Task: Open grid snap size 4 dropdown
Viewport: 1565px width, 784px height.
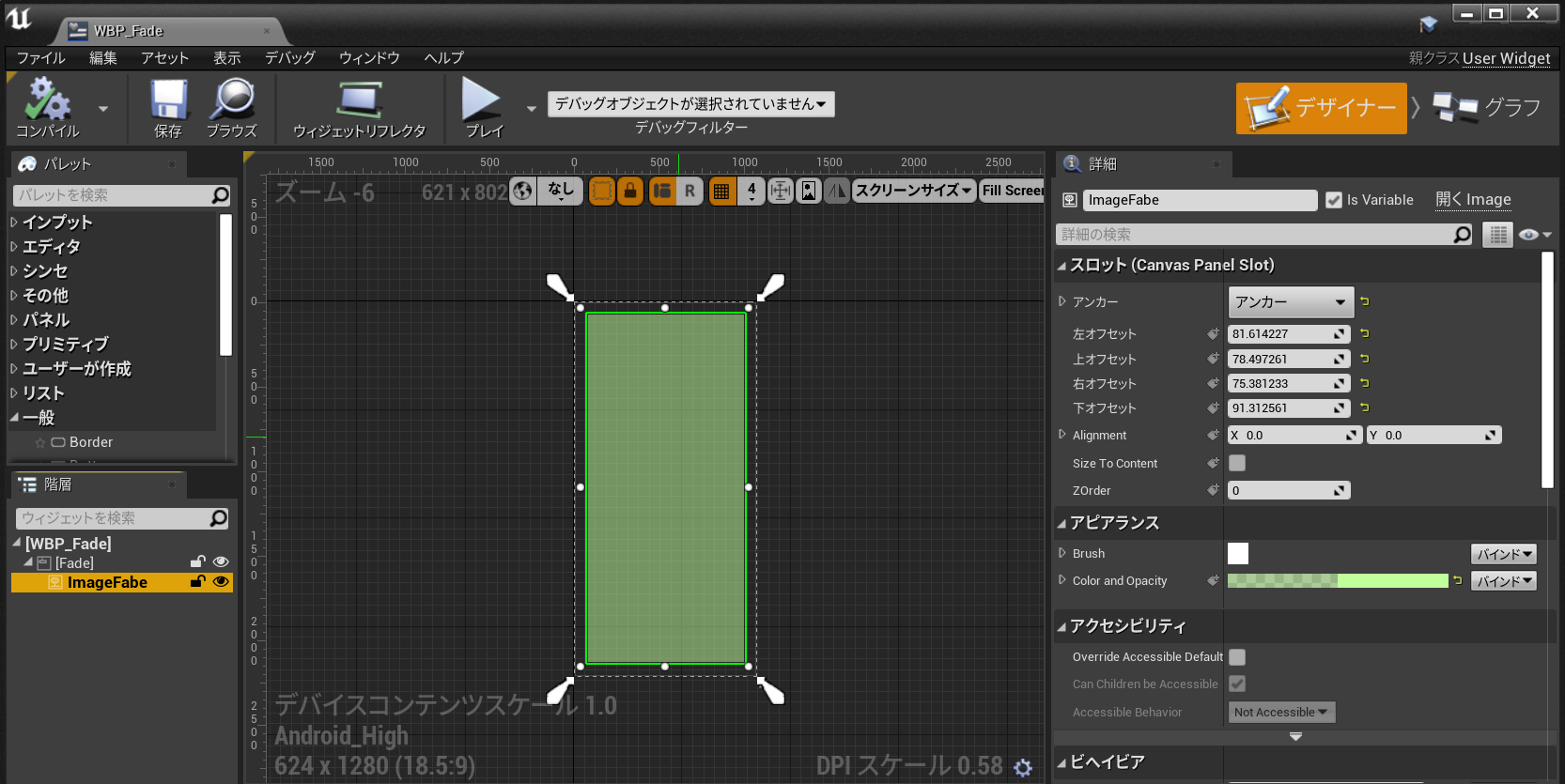Action: [x=751, y=191]
